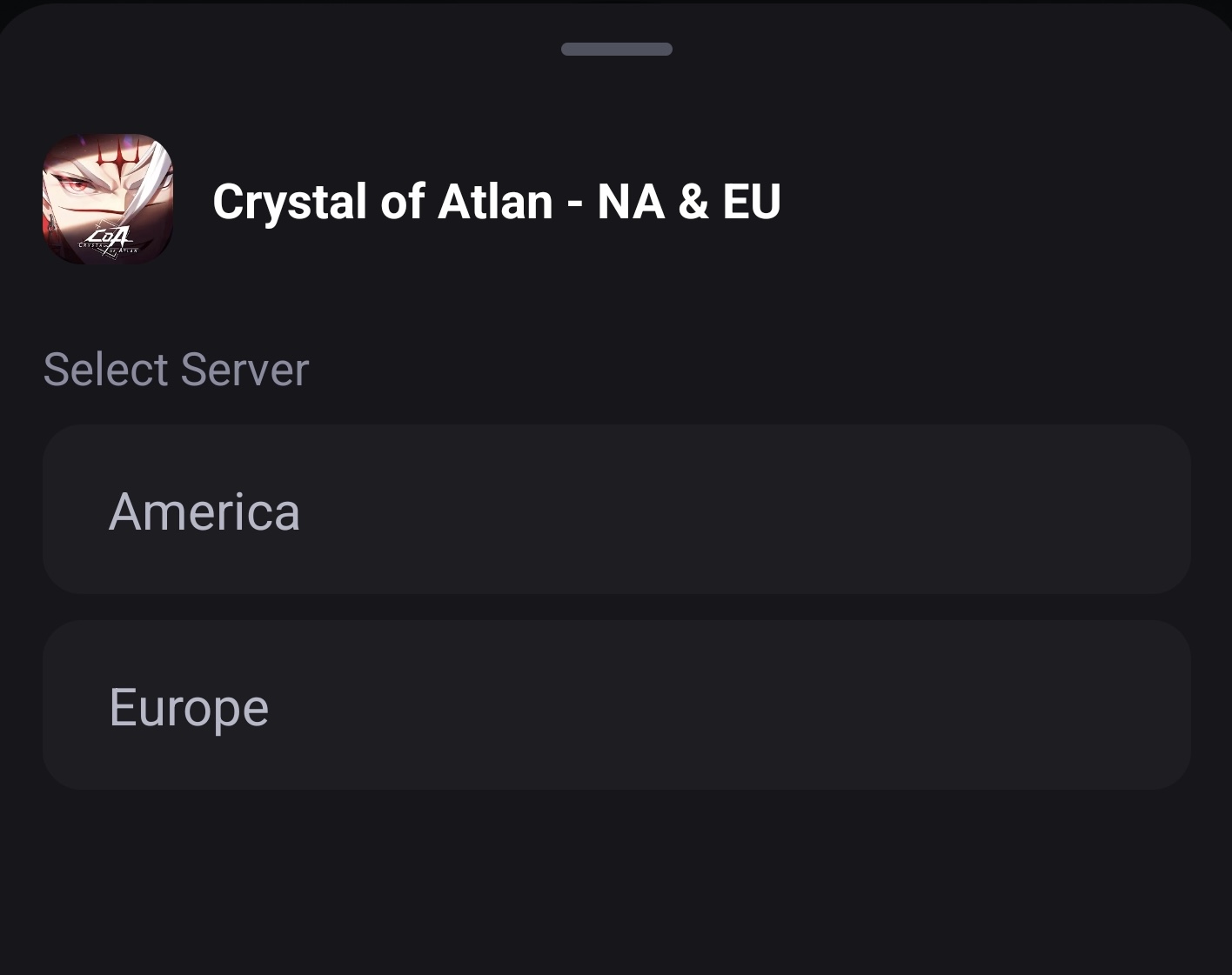Tap the center of the Europe card
1232x975 pixels.
coord(616,705)
